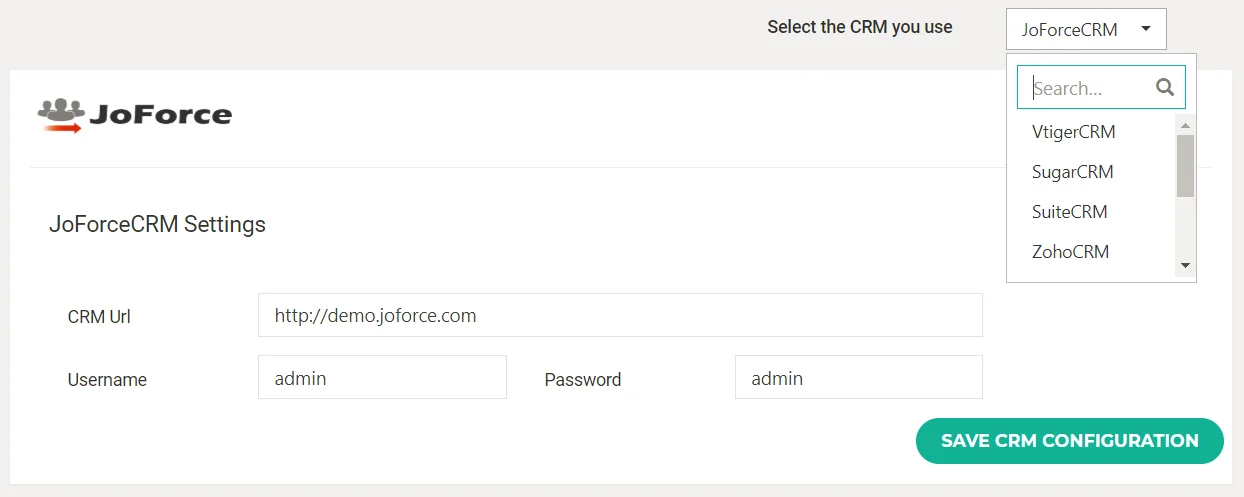The width and height of the screenshot is (1244, 497).
Task: Click the dropdown list scroll-down arrow
Action: click(1185, 265)
